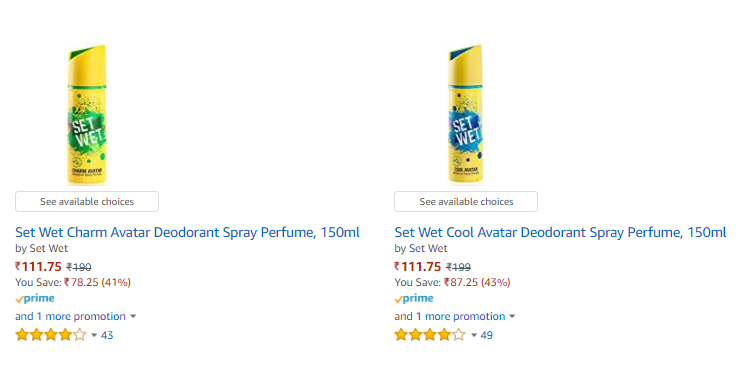This screenshot has width=738, height=375.
Task: Open the Charm Avatar deodorant product image
Action: (x=87, y=114)
